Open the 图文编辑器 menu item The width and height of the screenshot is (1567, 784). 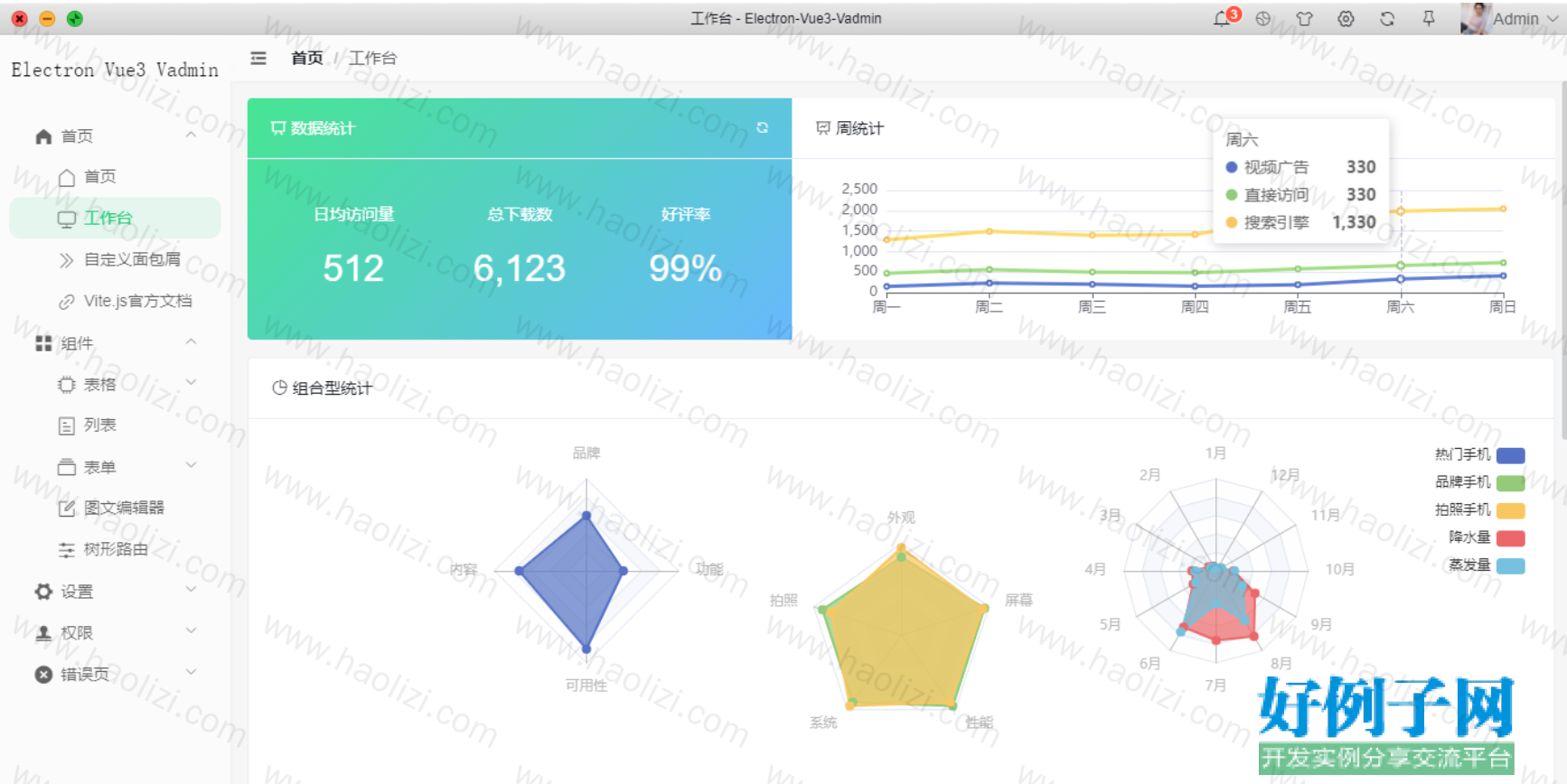pos(115,508)
